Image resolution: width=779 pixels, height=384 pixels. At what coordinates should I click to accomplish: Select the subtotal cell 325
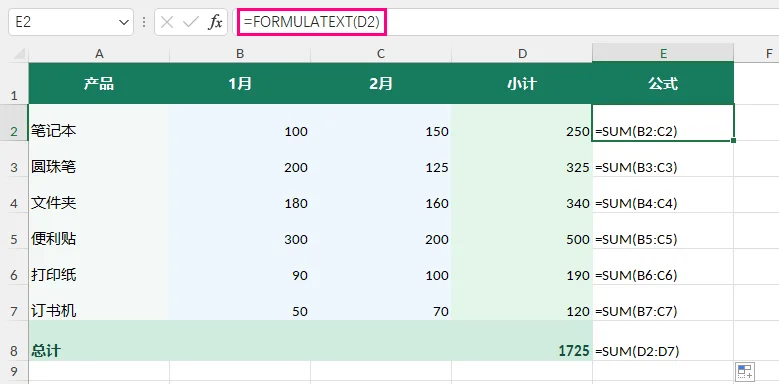click(x=522, y=159)
